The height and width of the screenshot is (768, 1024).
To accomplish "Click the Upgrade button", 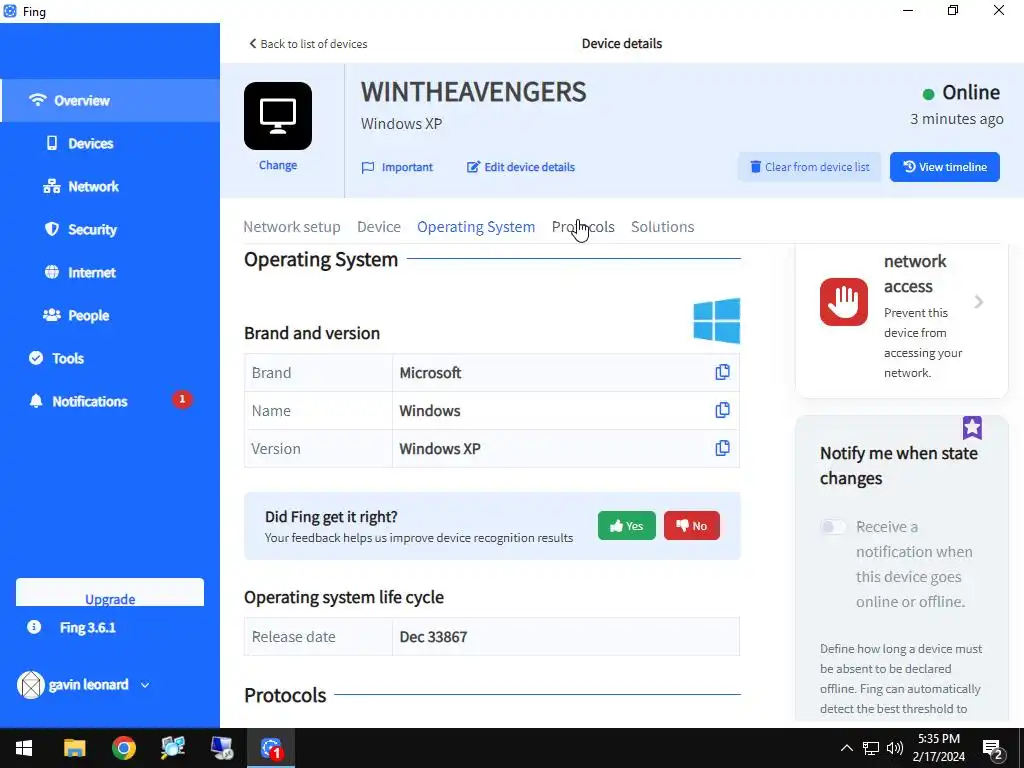I will pyautogui.click(x=110, y=593).
